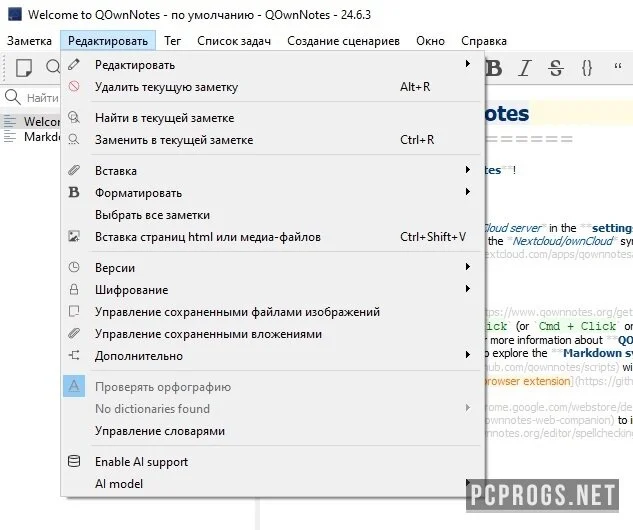Open the Окно menu
Image resolution: width=633 pixels, height=530 pixels.
[430, 41]
